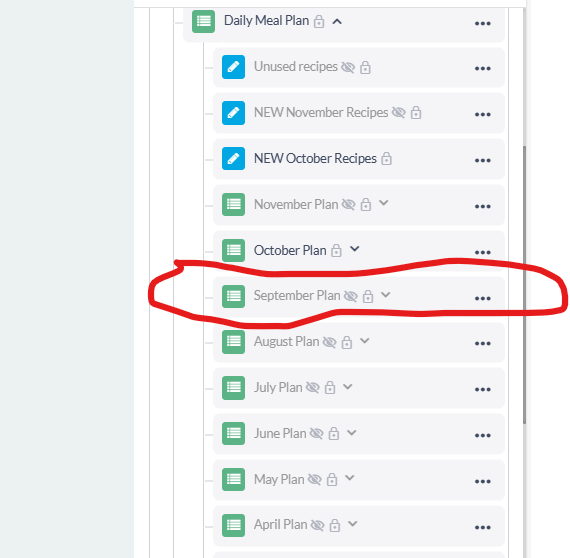Collapse the Daily Meal Plan section

click(337, 21)
